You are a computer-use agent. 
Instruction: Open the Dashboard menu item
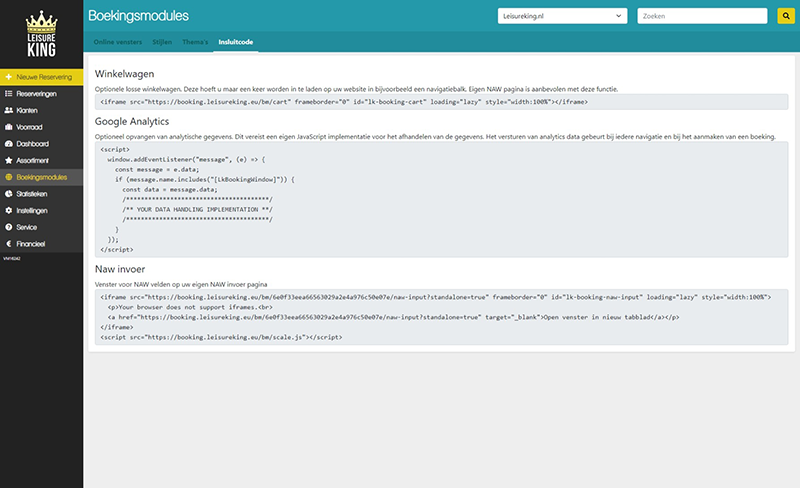click(41, 144)
